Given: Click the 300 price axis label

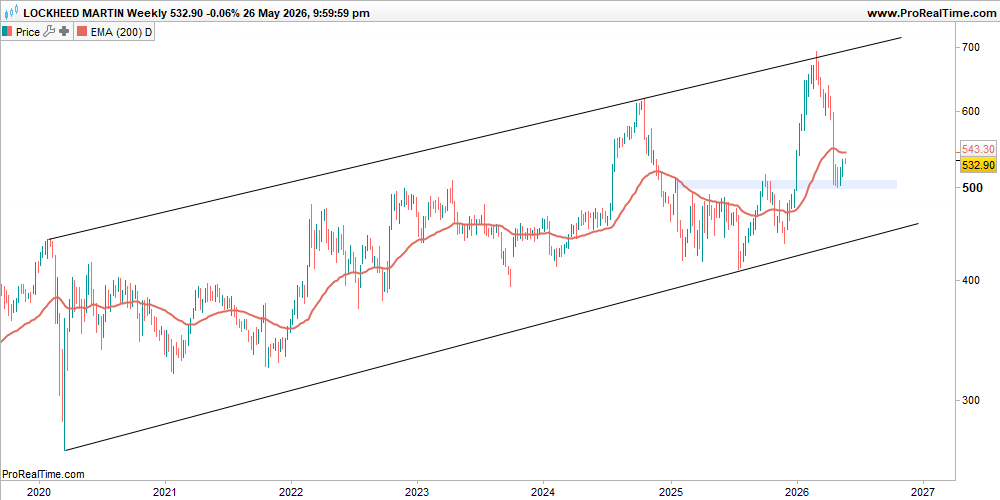Looking at the screenshot, I should click(971, 400).
